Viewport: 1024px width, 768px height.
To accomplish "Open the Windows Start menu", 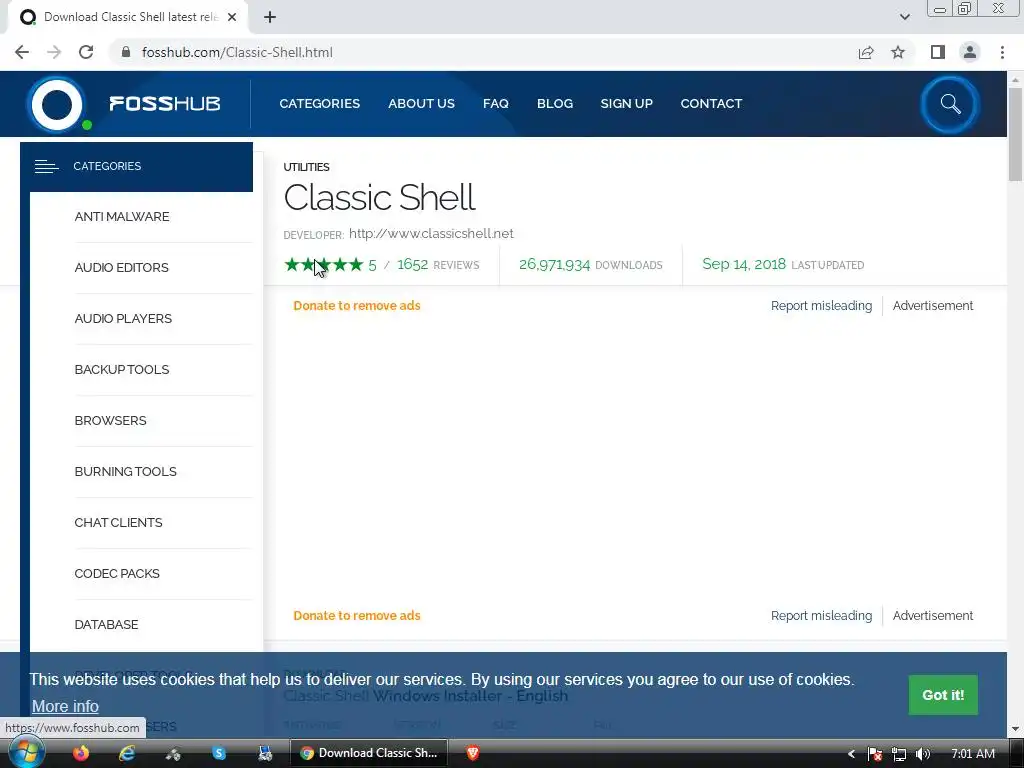I will (25, 753).
